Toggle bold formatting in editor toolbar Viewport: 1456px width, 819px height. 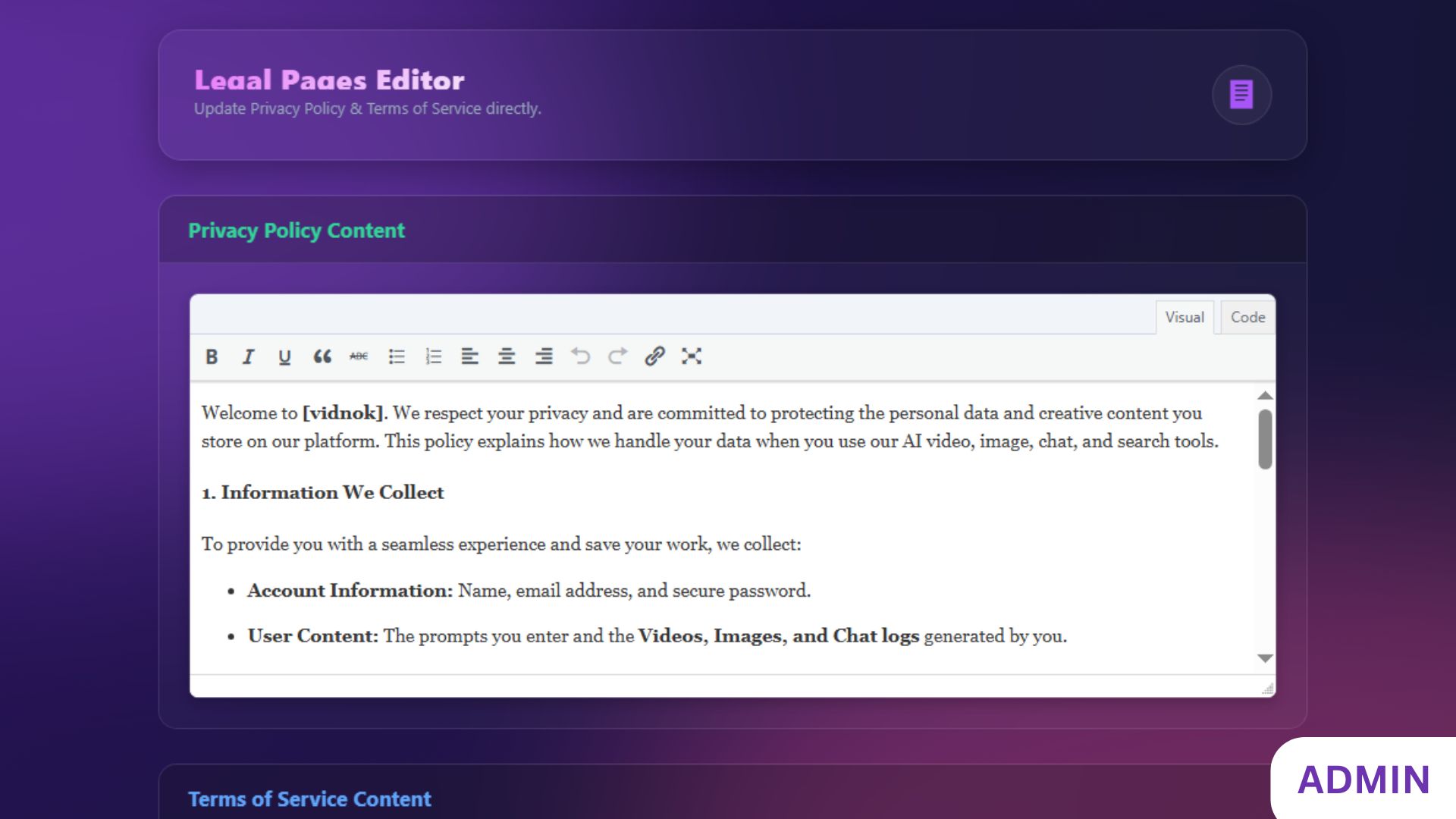point(212,356)
